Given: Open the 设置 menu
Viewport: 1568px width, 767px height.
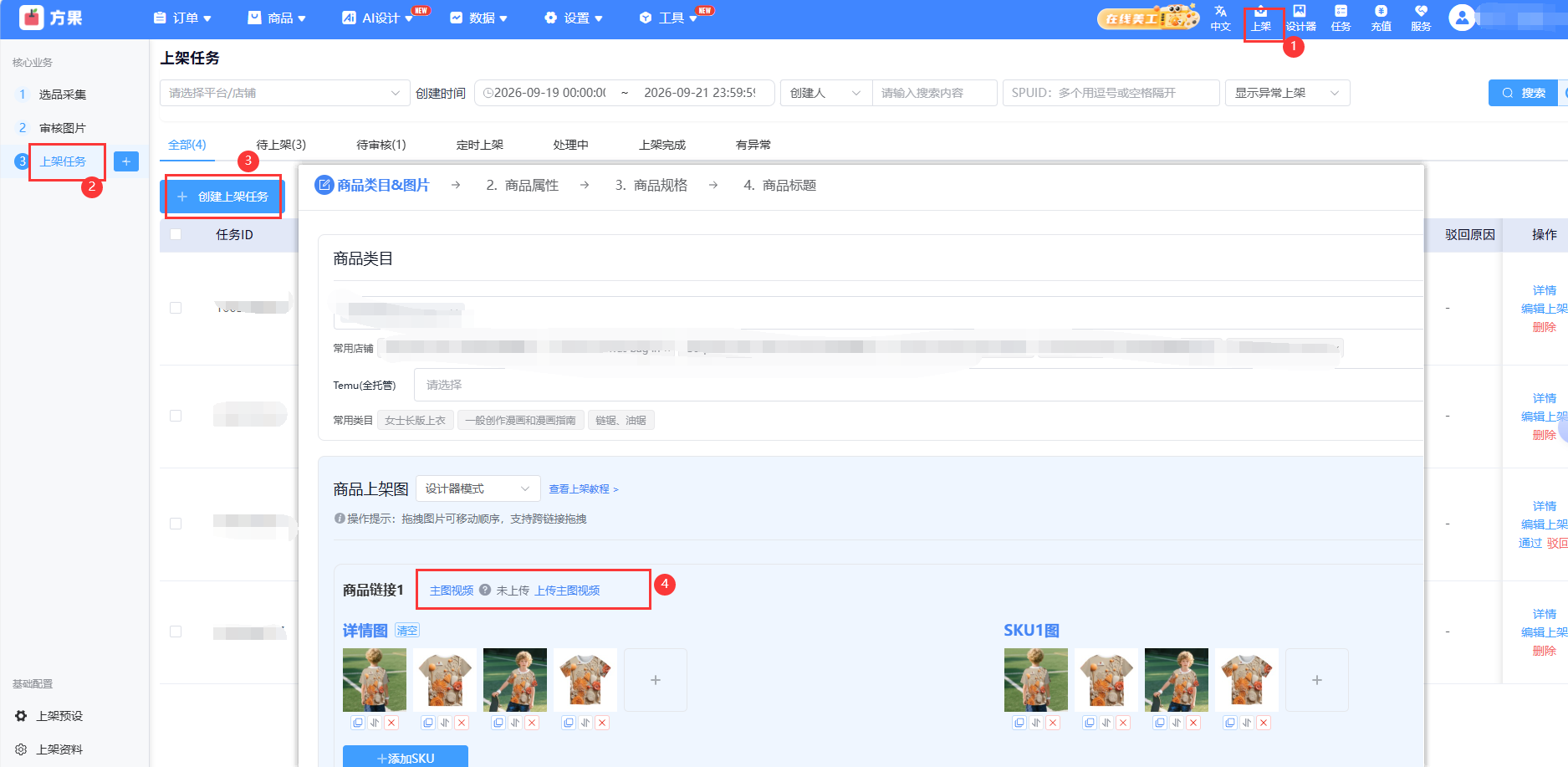Looking at the screenshot, I should pos(574,18).
